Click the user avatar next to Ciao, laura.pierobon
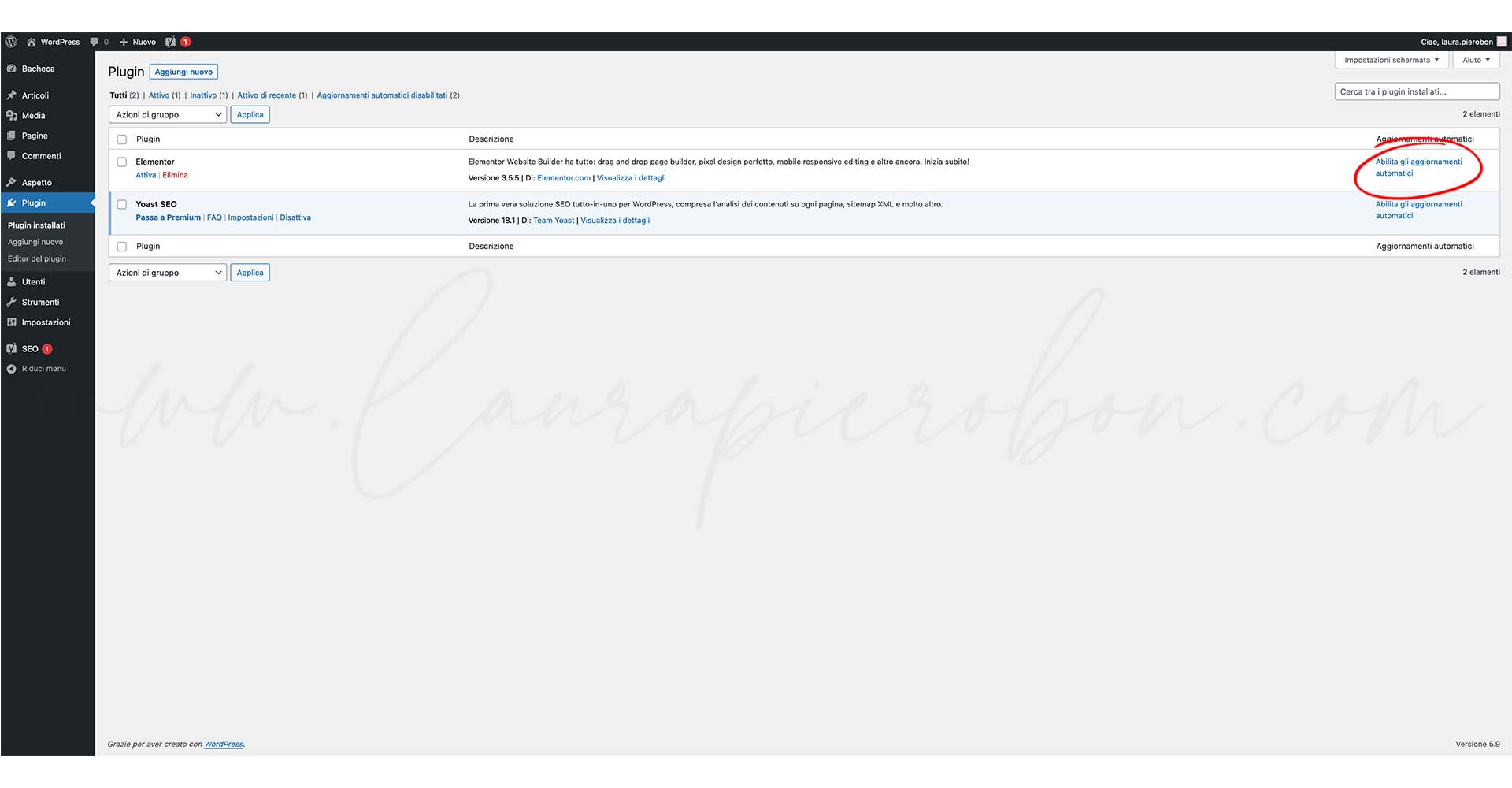The width and height of the screenshot is (1512, 788). click(x=1502, y=42)
